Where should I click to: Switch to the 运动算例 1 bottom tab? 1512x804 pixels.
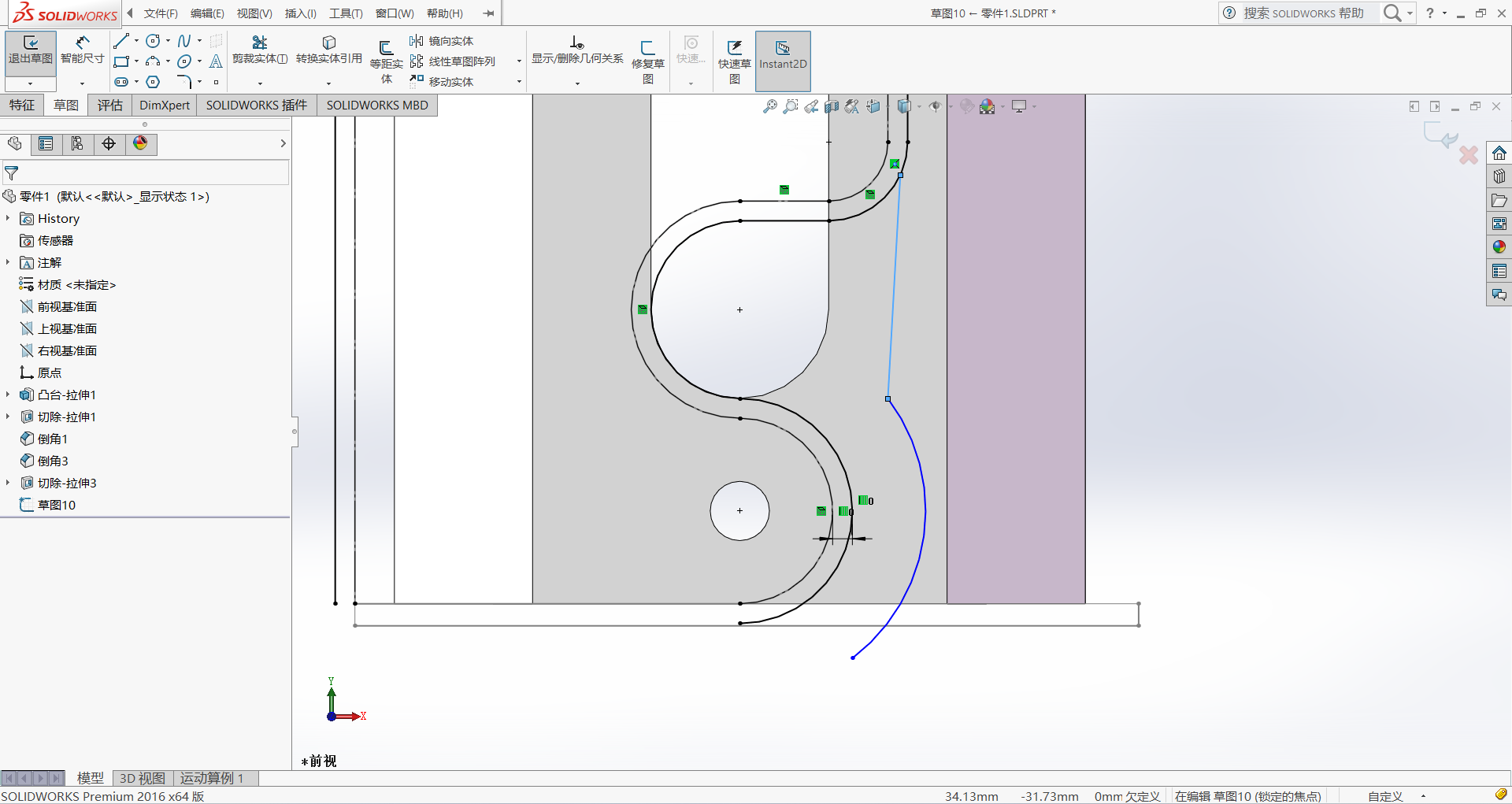coord(211,779)
